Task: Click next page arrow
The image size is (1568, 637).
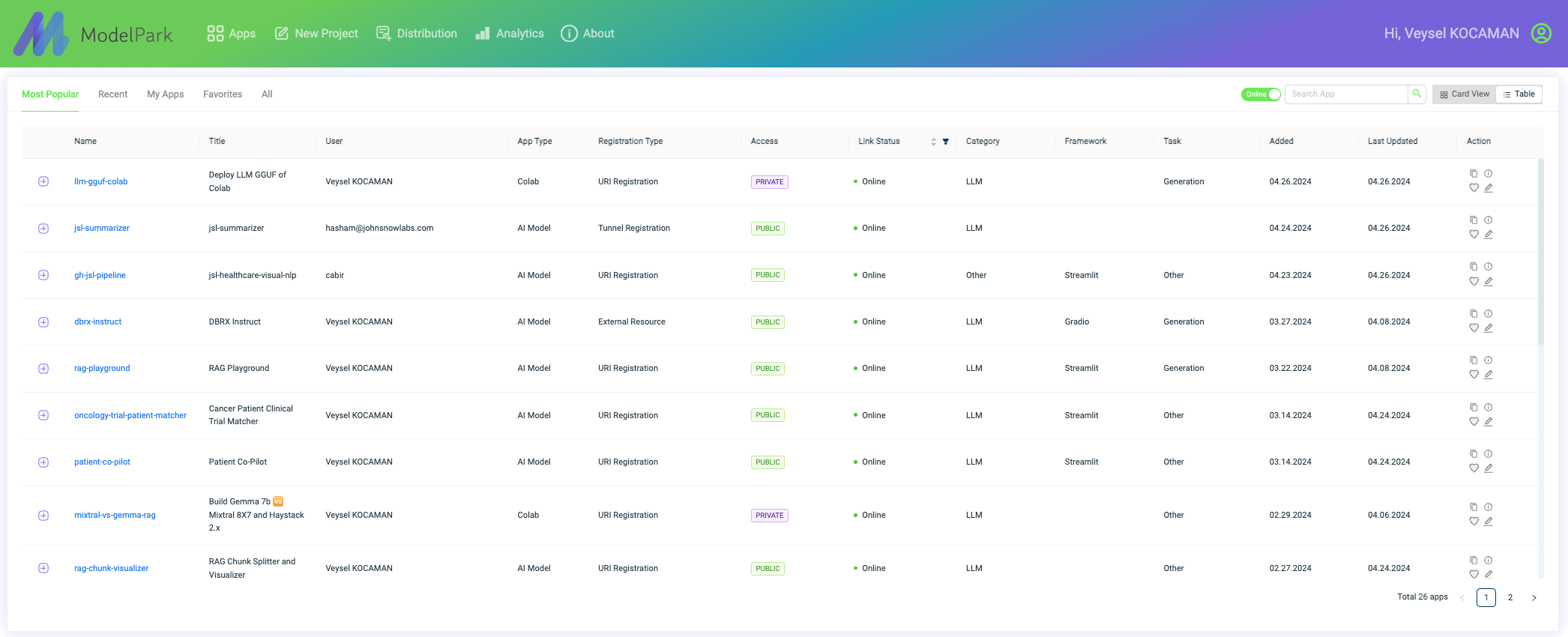Action: 1534,597
